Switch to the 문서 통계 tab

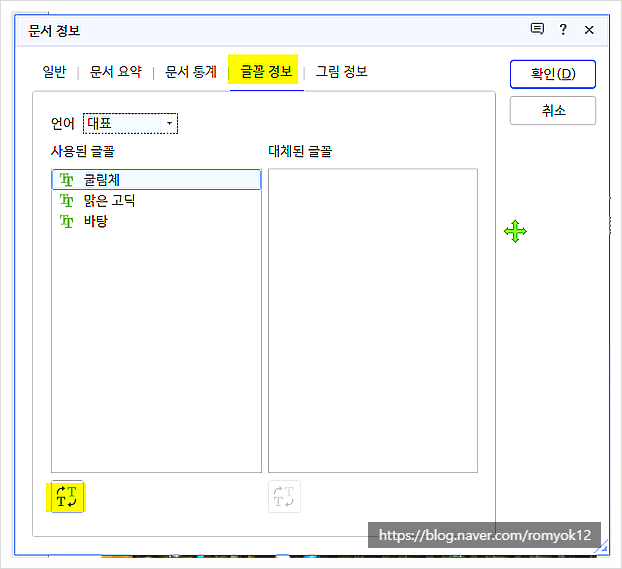[191, 72]
